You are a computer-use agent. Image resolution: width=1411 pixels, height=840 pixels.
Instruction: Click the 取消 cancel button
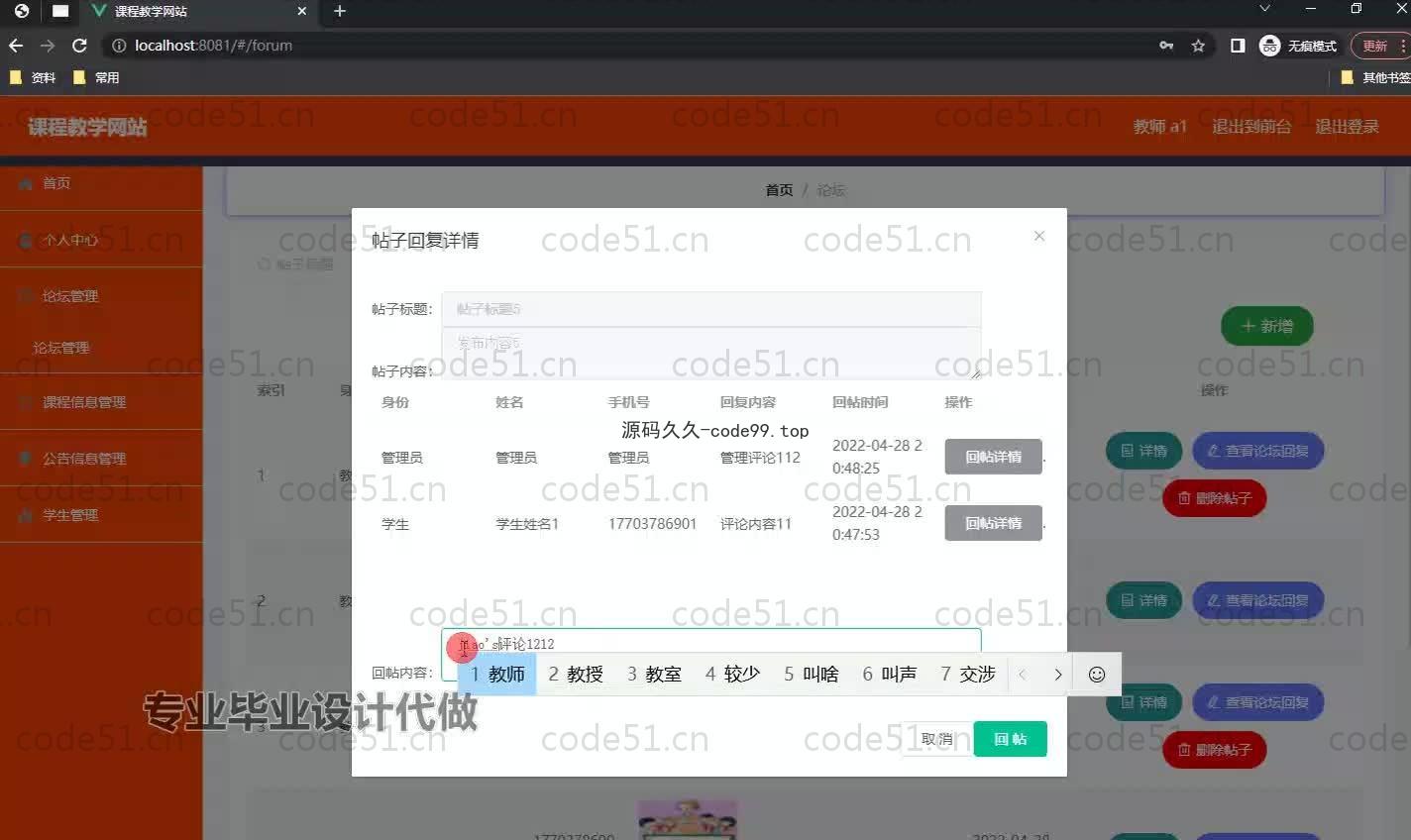click(x=936, y=739)
